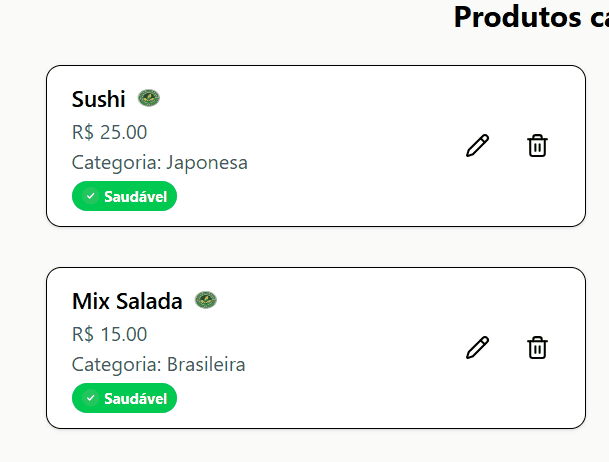Select the Saudável tag on Mix Salada card
609x462 pixels.
click(x=124, y=398)
